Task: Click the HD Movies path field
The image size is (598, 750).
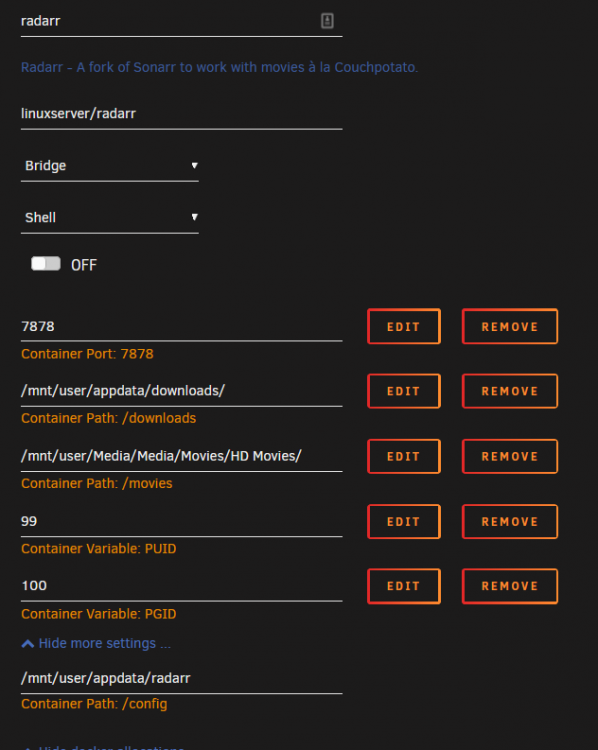Action: (181, 456)
